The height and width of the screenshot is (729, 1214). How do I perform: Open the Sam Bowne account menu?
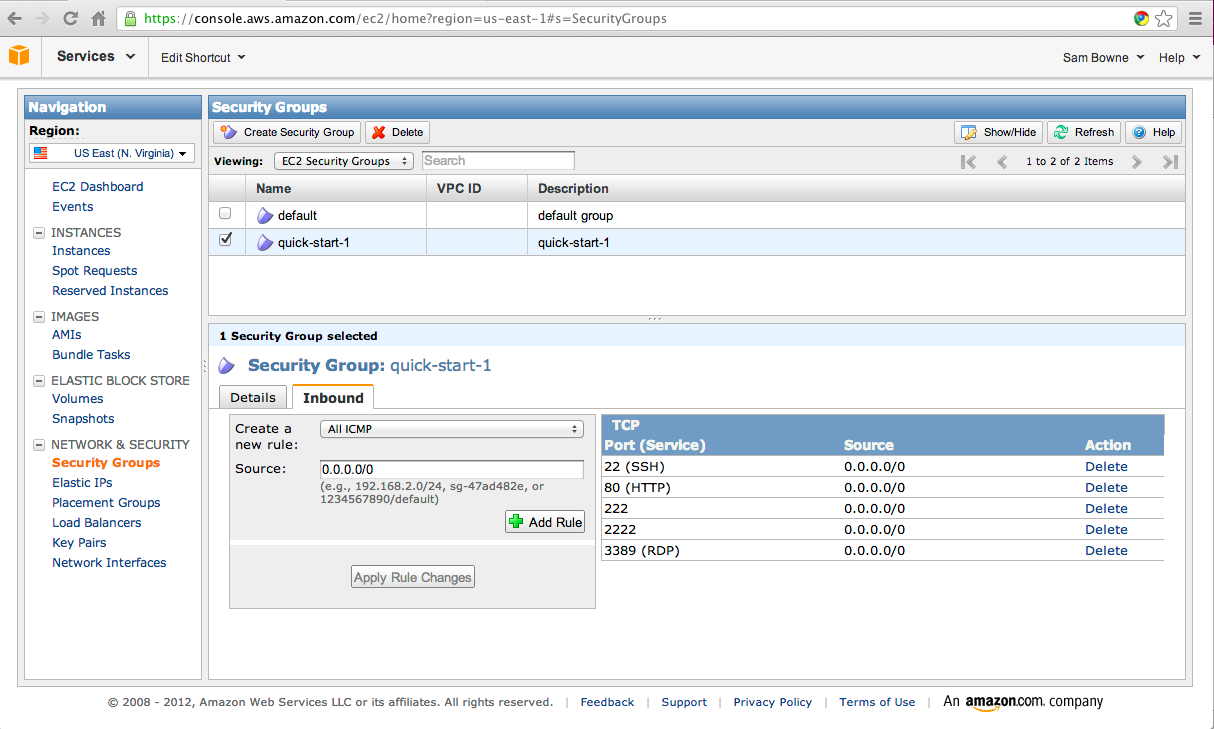coord(1103,57)
